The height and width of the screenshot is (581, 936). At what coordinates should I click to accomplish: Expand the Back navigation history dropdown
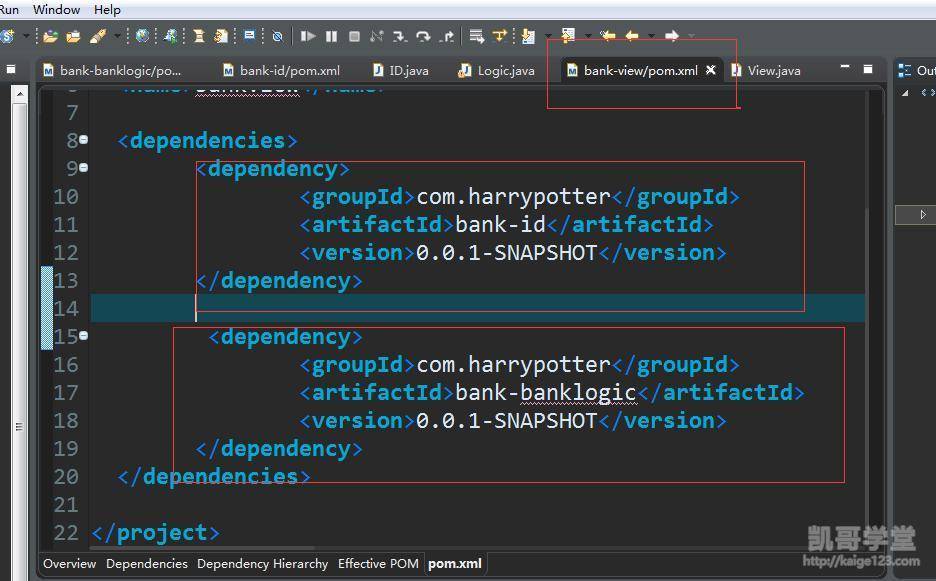pos(651,36)
